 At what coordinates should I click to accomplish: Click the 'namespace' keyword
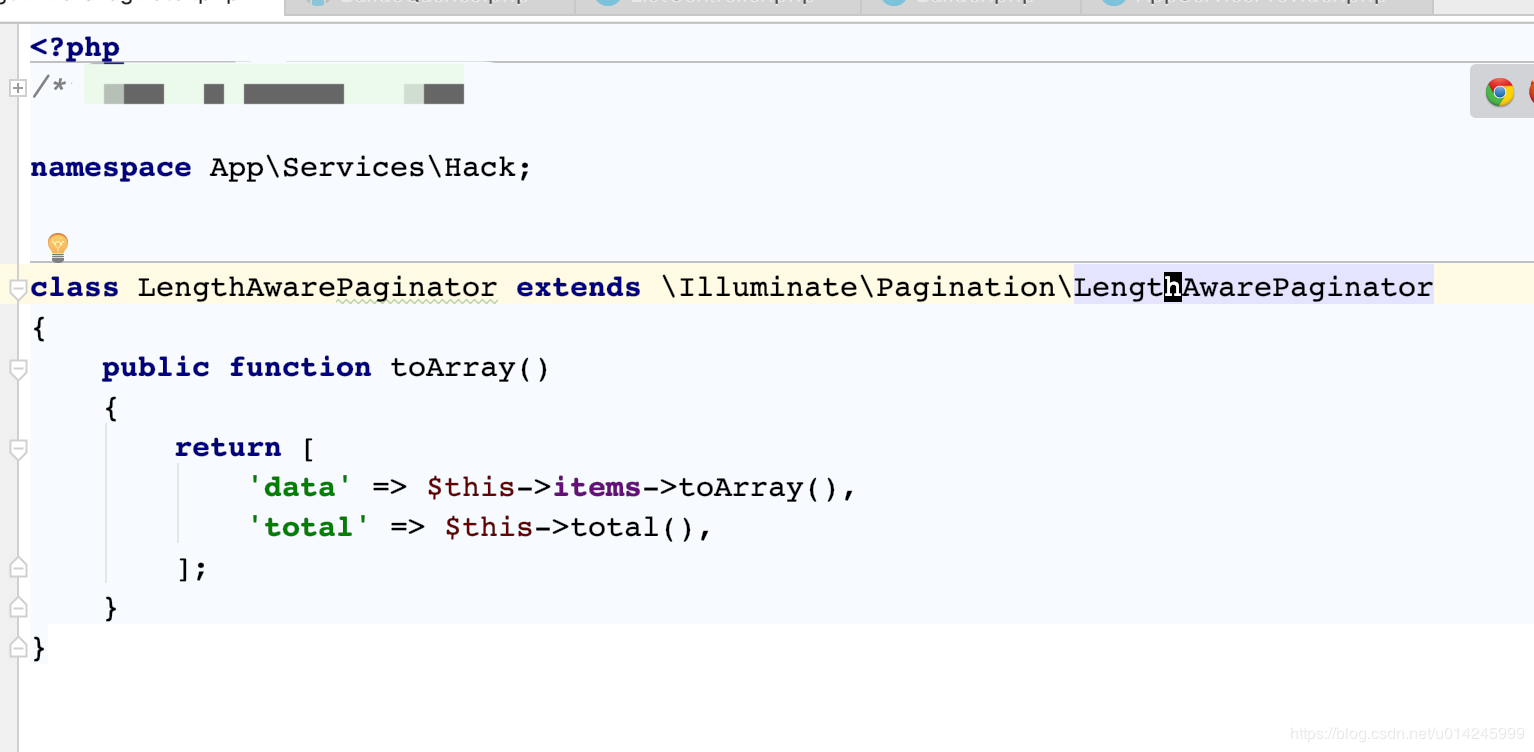click(110, 168)
